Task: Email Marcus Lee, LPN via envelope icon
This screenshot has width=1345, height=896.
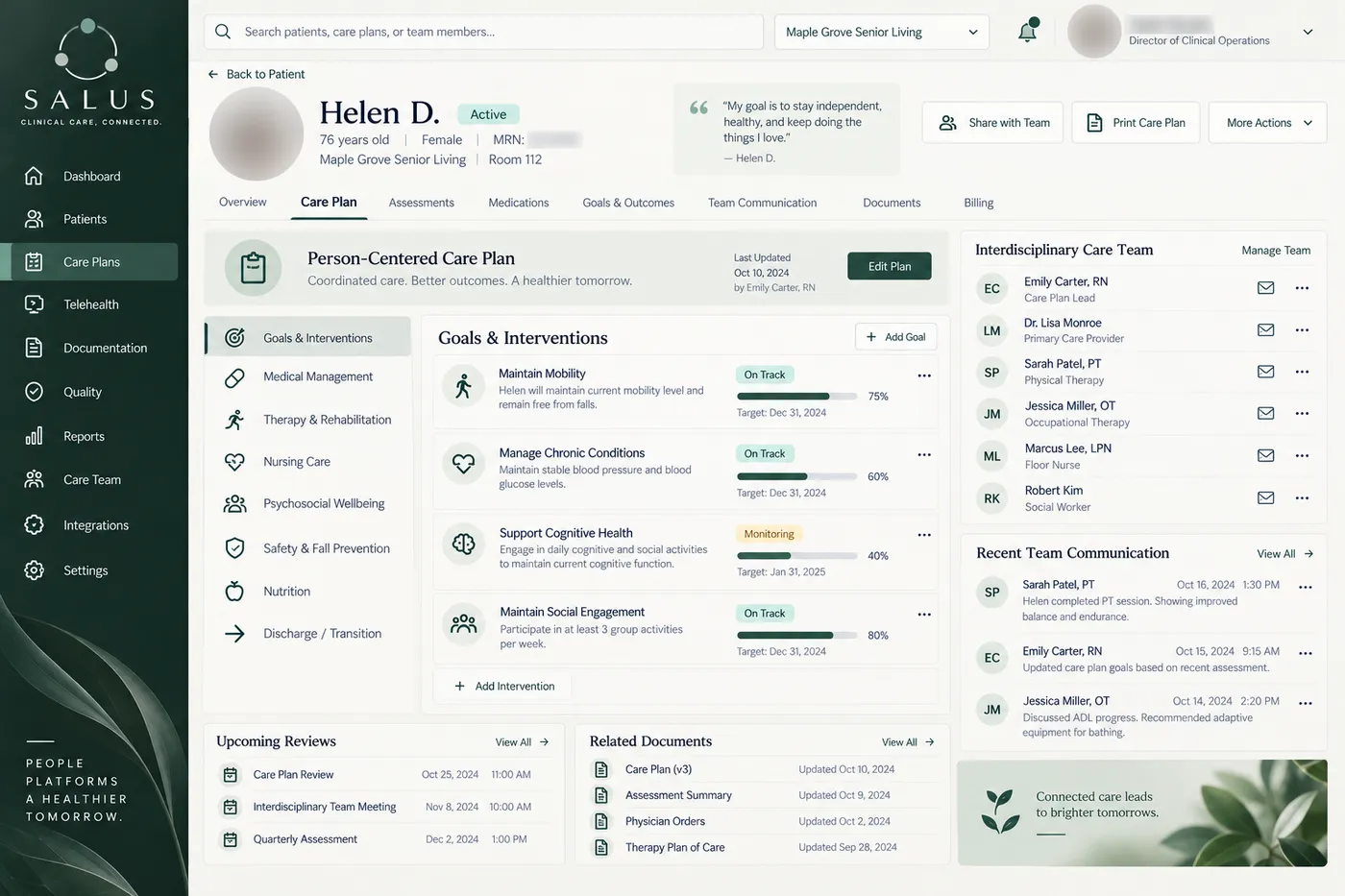Action: click(1266, 455)
